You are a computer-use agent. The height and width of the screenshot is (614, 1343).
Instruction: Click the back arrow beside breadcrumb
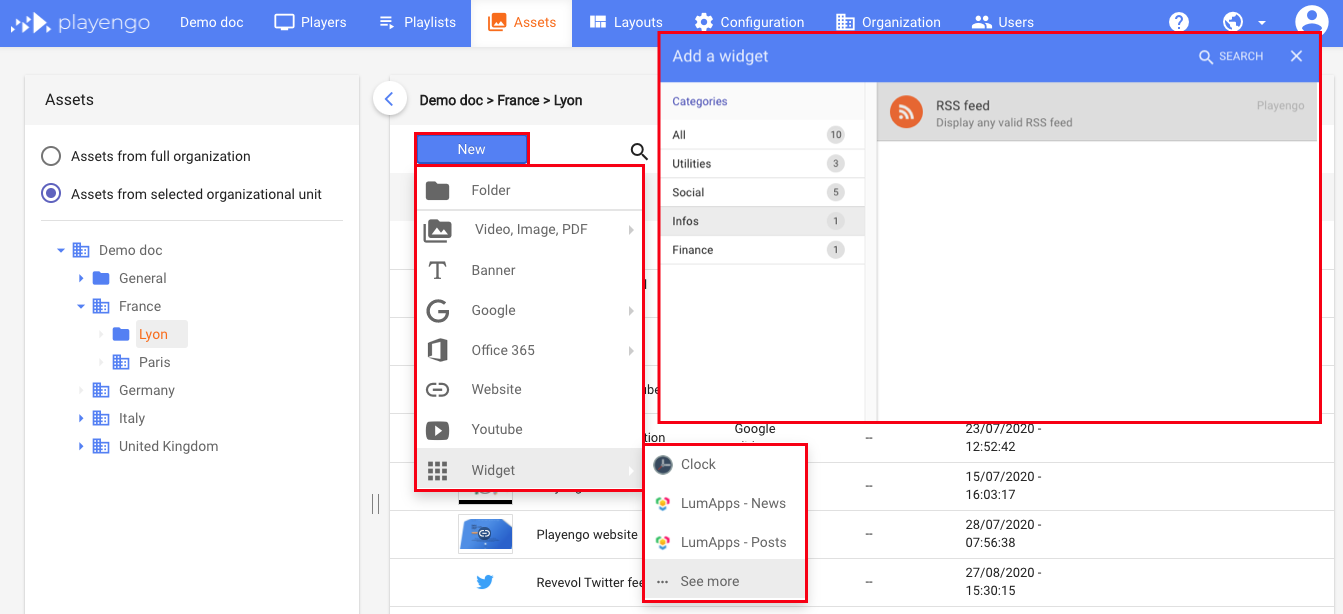click(389, 99)
